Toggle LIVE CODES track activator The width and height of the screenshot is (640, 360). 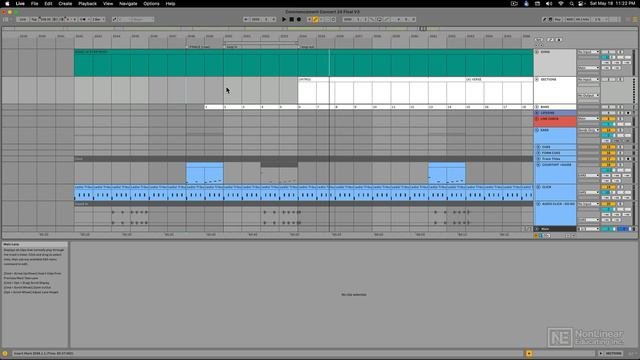tap(608, 119)
